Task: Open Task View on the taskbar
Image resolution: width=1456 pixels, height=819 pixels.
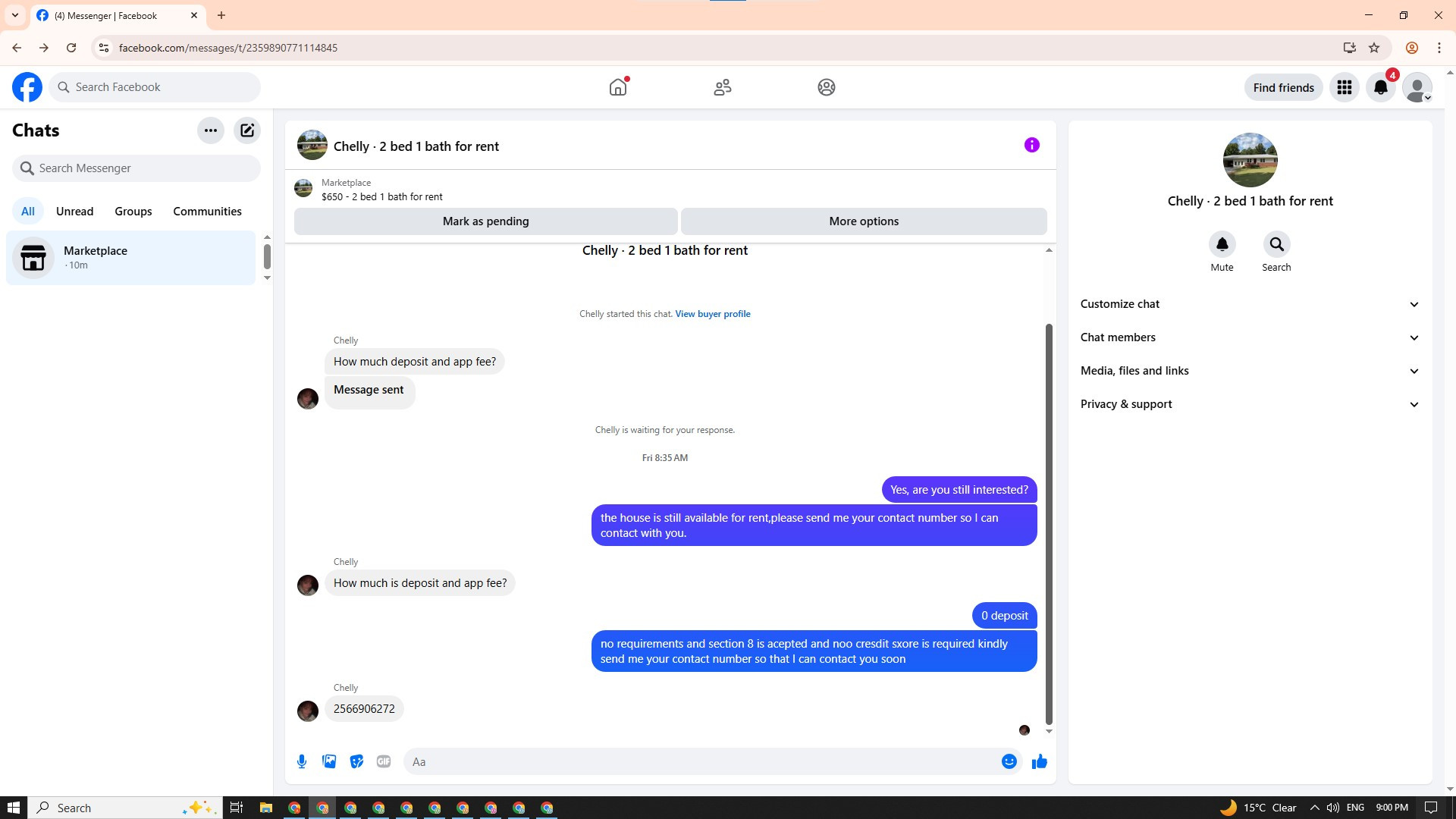Action: 237,808
